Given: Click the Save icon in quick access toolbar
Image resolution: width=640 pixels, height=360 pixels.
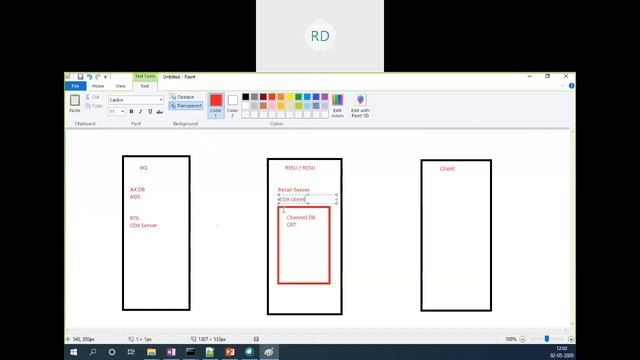Looking at the screenshot, I should coord(80,77).
